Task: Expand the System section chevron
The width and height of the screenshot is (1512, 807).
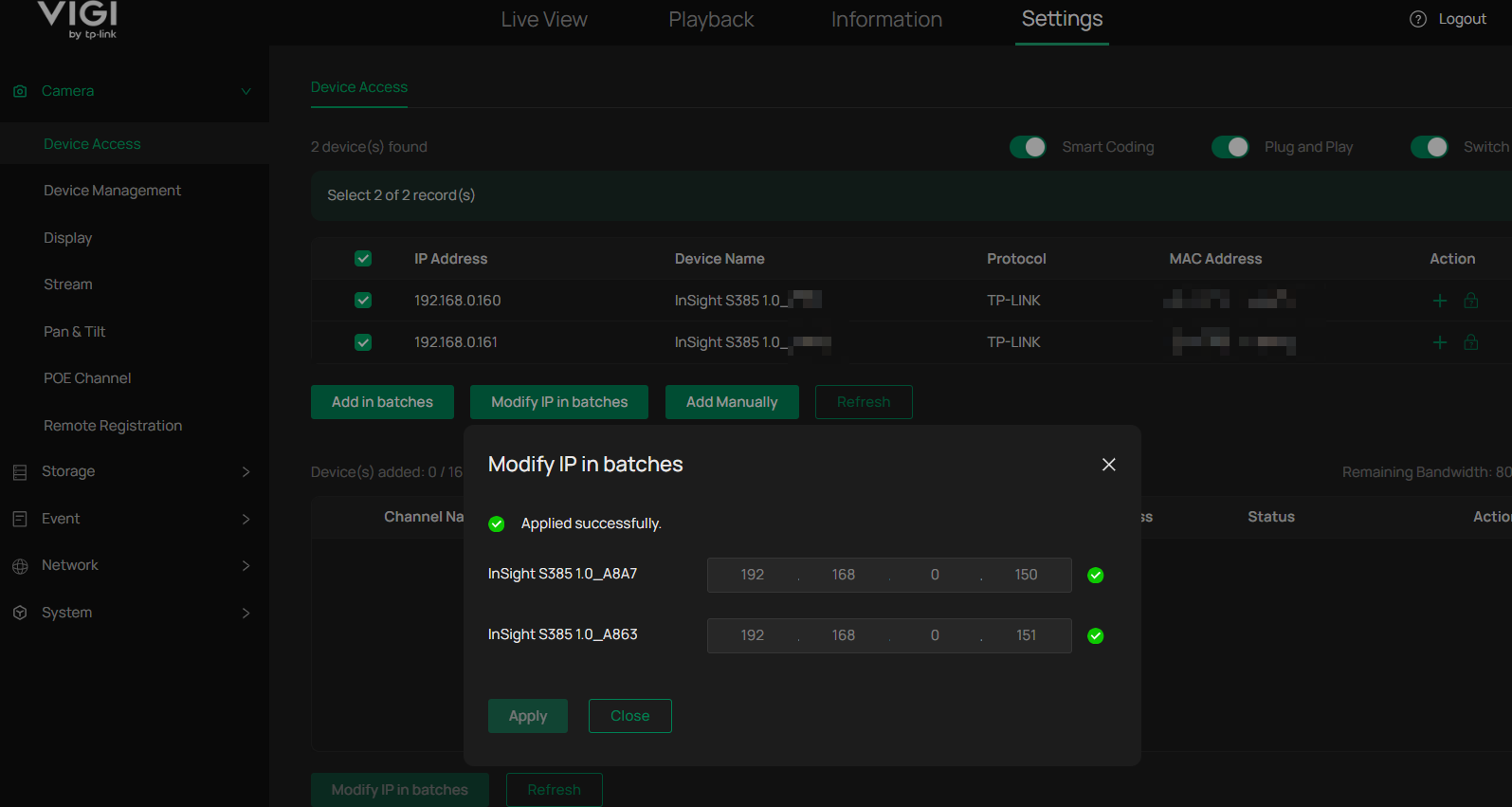Action: coord(246,613)
